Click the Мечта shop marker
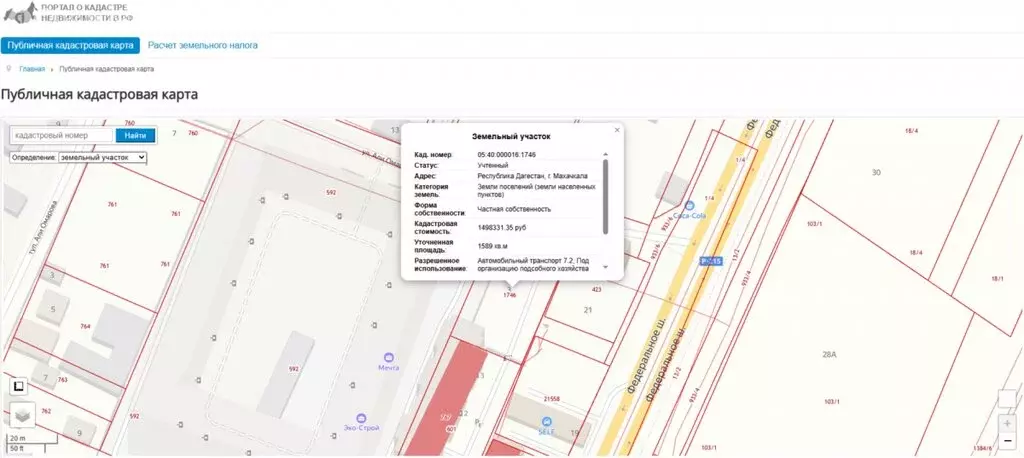Viewport: 1024px width, 458px height. click(x=389, y=357)
